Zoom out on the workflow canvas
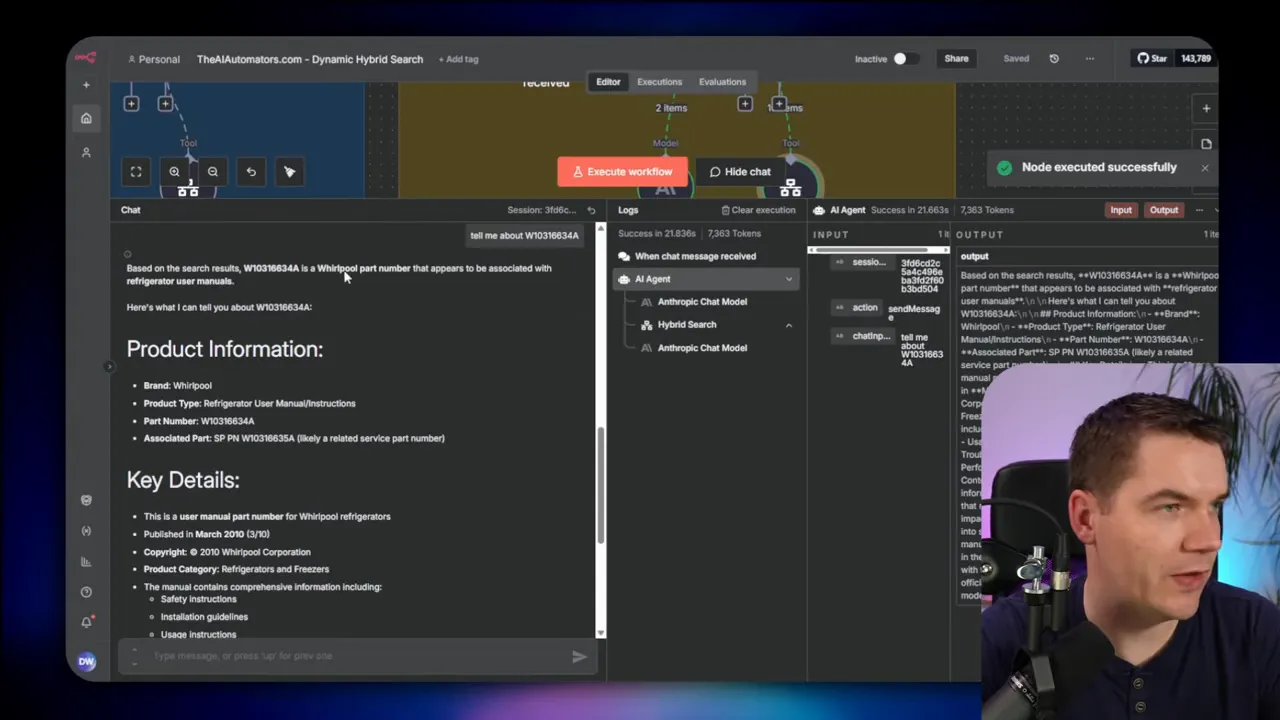Screen dimensions: 1280x720 (x=212, y=172)
